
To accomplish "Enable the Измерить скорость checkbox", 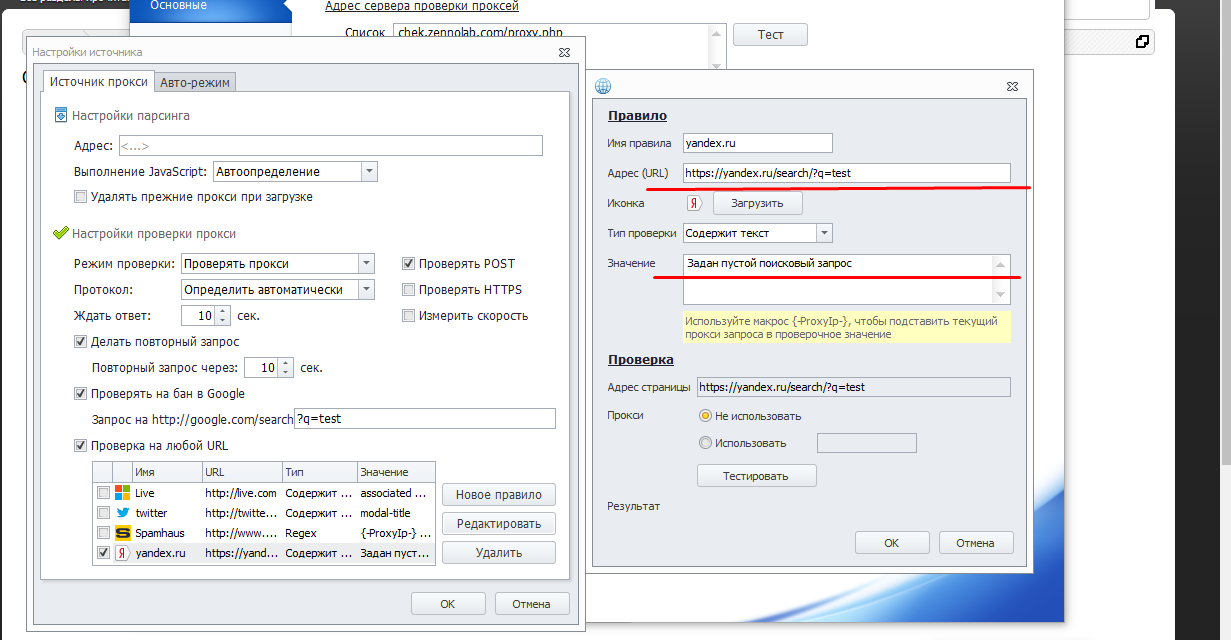I will [408, 316].
